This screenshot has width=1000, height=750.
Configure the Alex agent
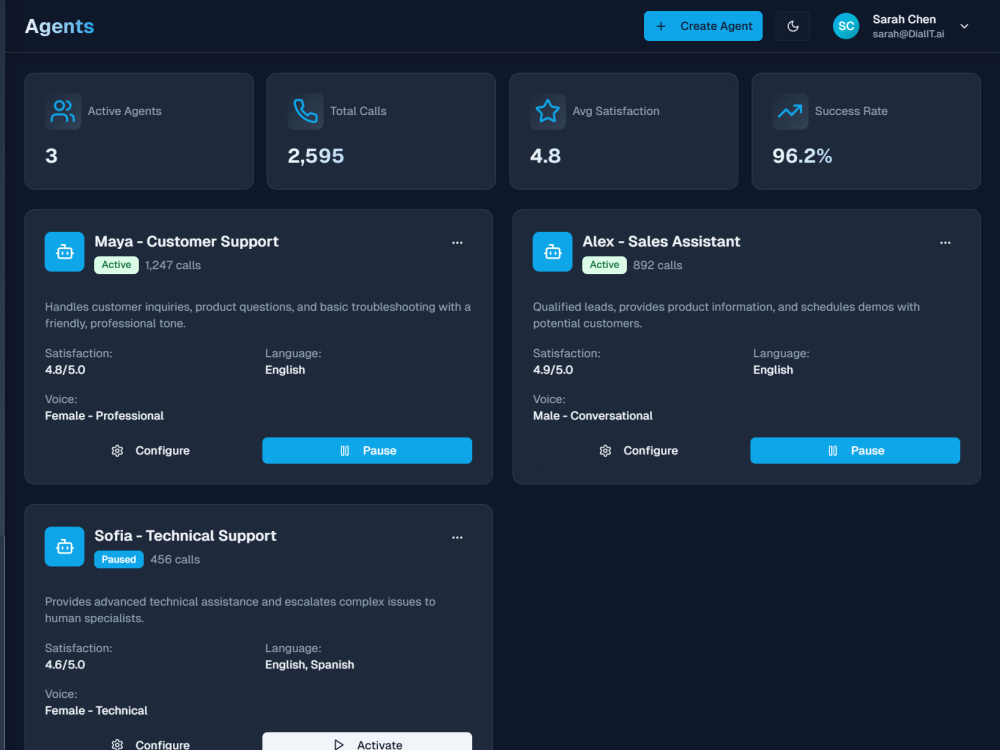pyautogui.click(x=638, y=450)
